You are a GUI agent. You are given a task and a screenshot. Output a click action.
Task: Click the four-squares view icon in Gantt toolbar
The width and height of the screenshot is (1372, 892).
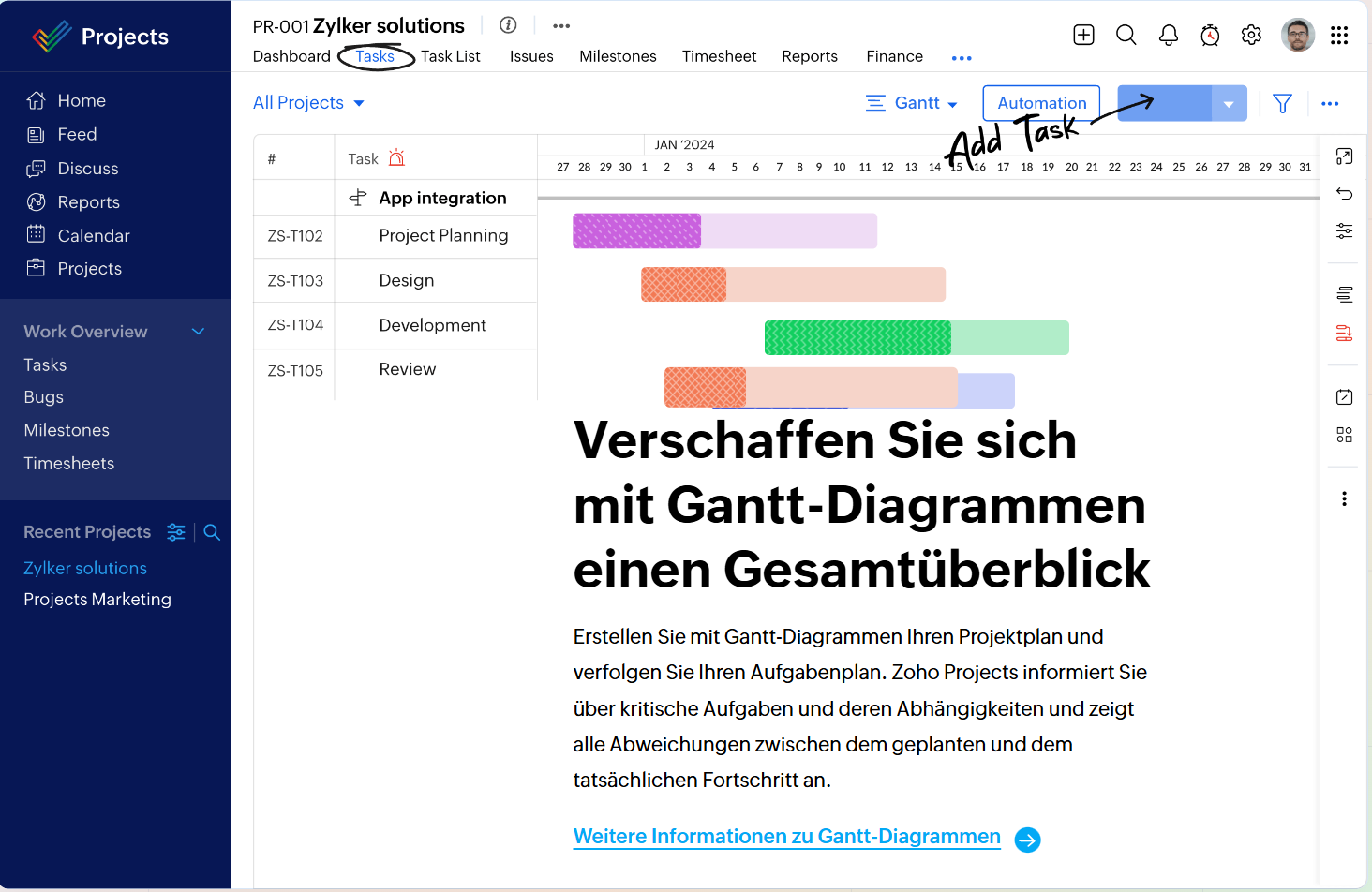(1344, 435)
